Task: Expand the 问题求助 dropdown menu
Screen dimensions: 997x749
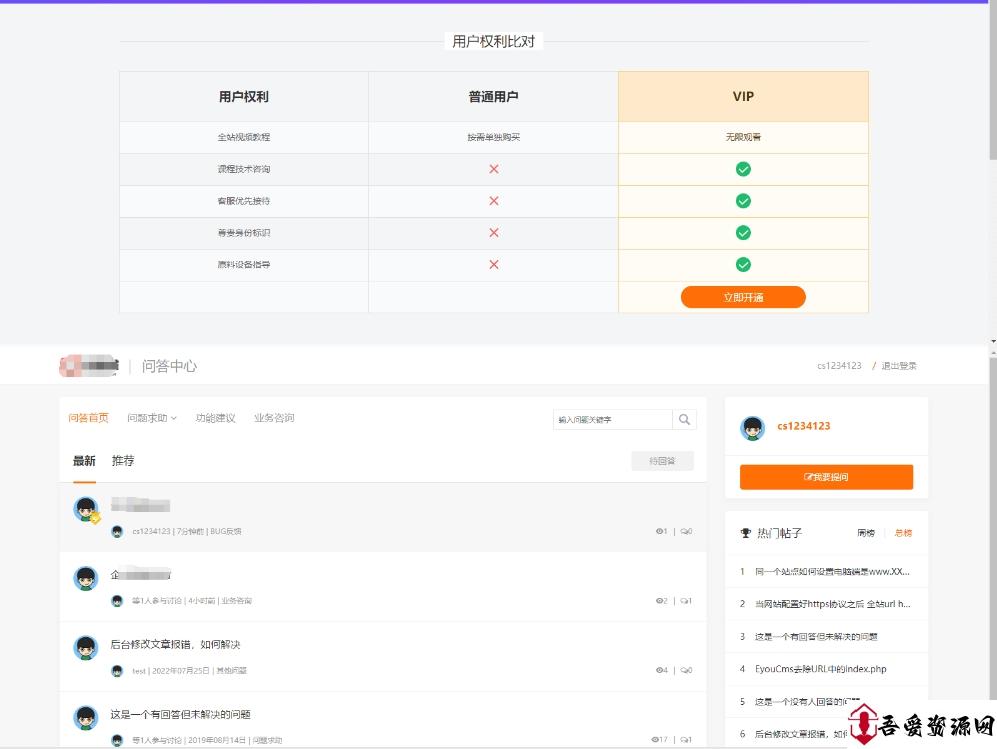Action: click(151, 418)
